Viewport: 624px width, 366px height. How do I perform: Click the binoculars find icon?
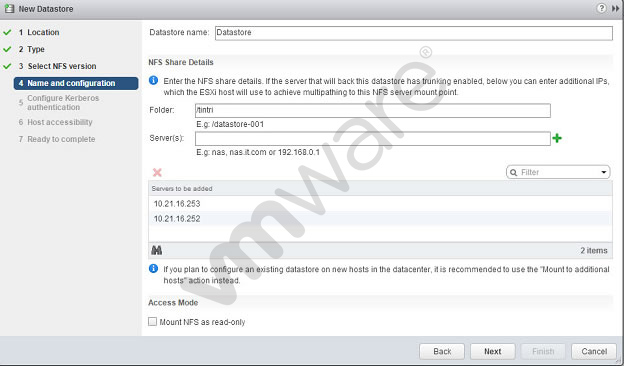(x=157, y=250)
